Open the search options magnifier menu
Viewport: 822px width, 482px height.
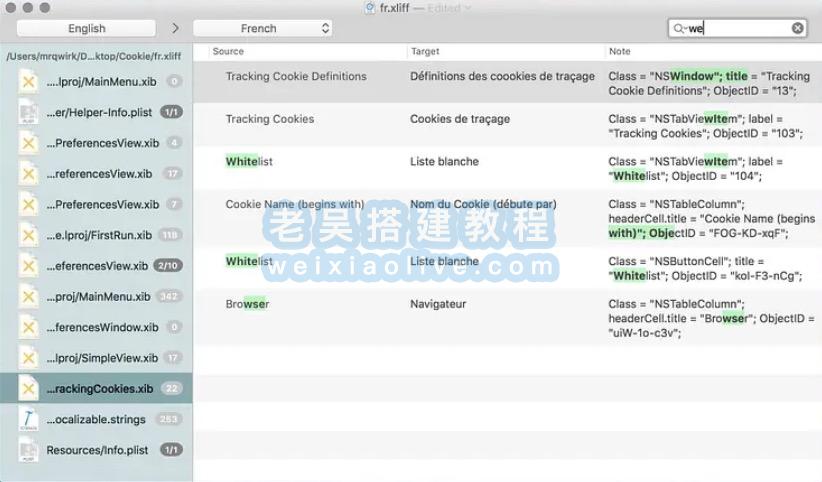[x=679, y=28]
